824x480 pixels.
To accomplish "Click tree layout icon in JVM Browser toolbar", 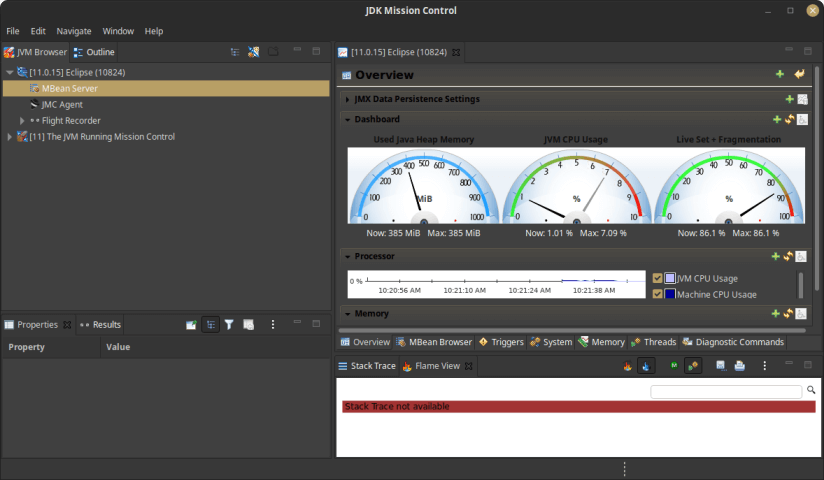I will [x=235, y=52].
